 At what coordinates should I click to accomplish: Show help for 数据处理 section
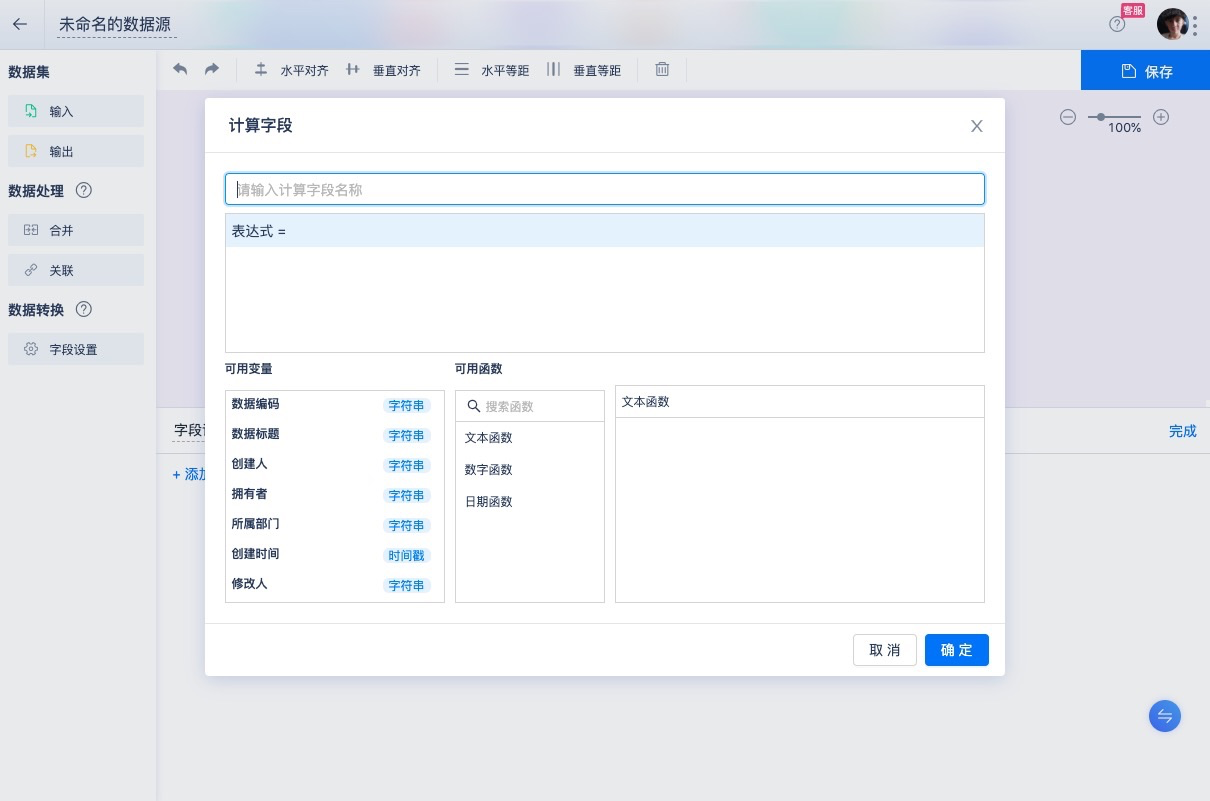(84, 190)
